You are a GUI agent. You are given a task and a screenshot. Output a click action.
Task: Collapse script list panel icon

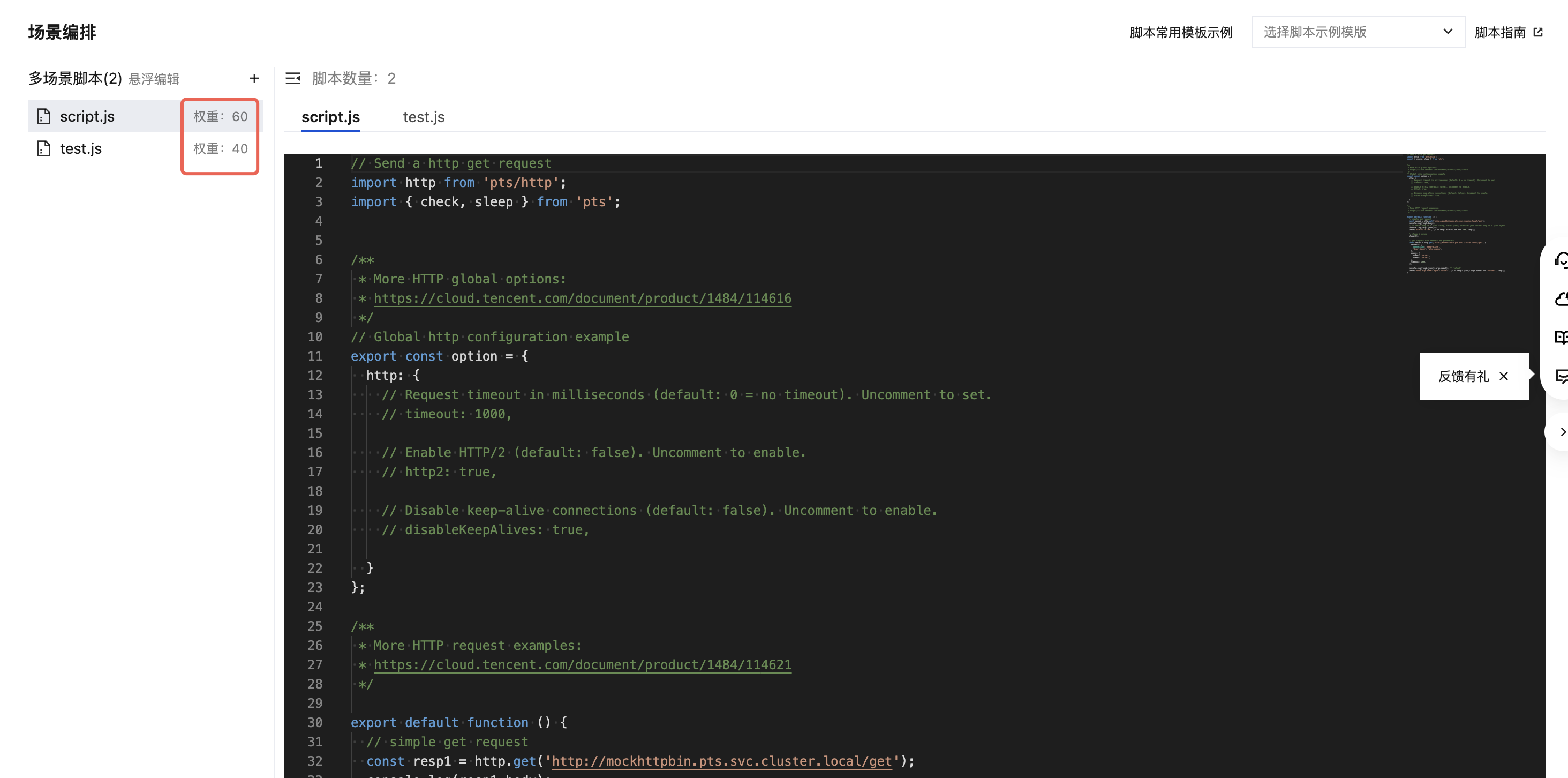(293, 78)
